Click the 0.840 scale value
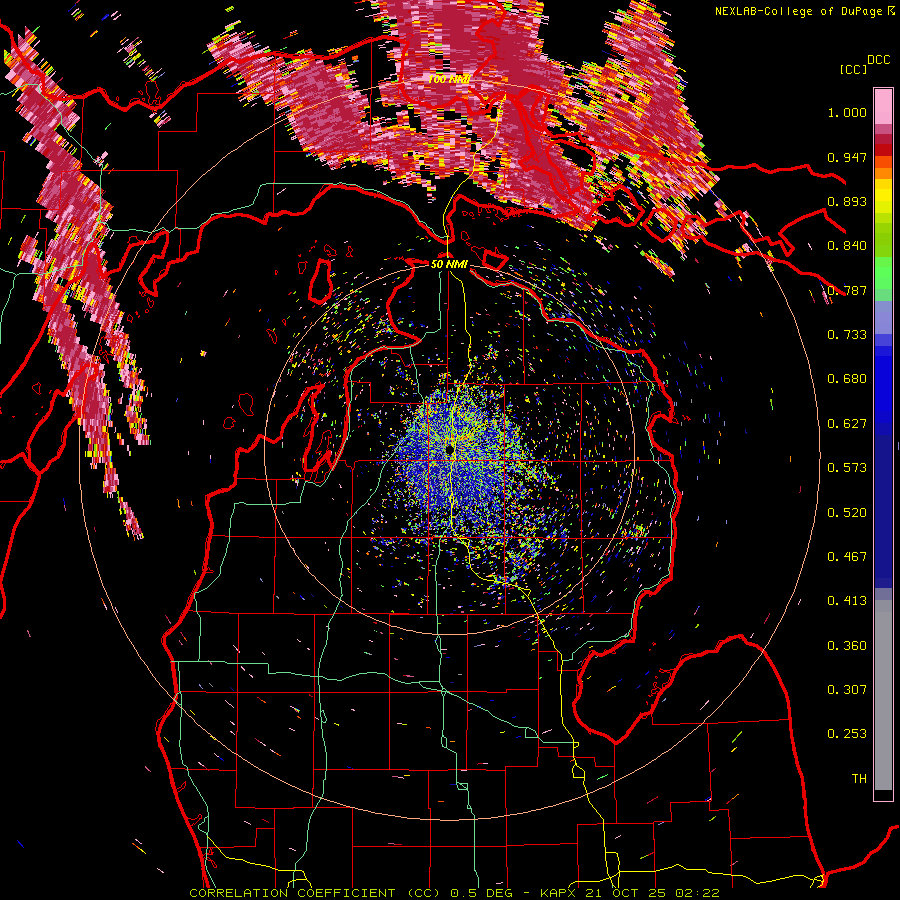Image resolution: width=900 pixels, height=900 pixels. [x=847, y=246]
